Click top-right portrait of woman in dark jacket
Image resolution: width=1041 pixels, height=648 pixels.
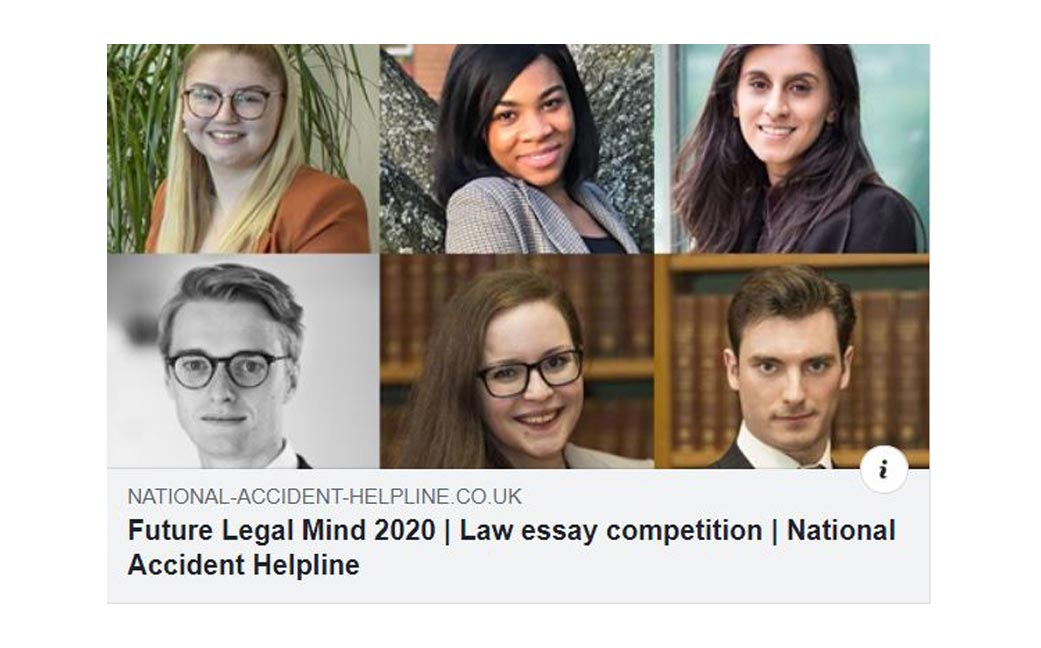[792, 150]
